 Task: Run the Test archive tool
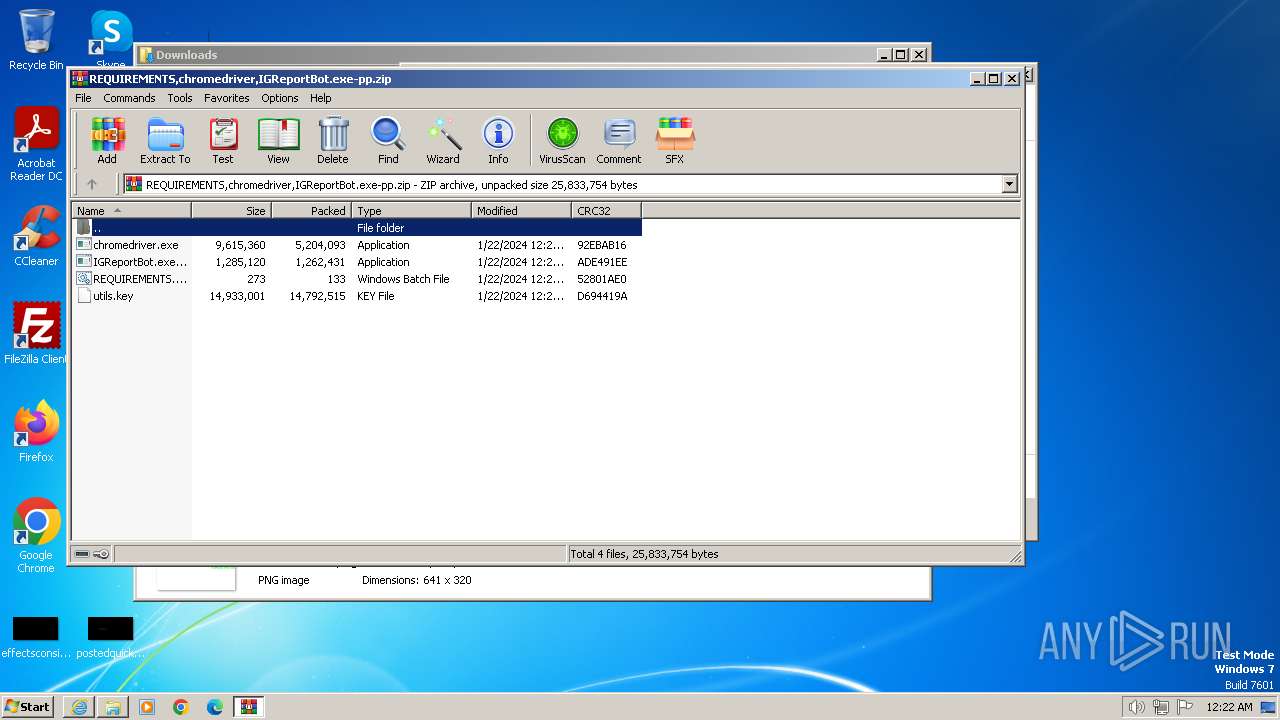point(223,141)
